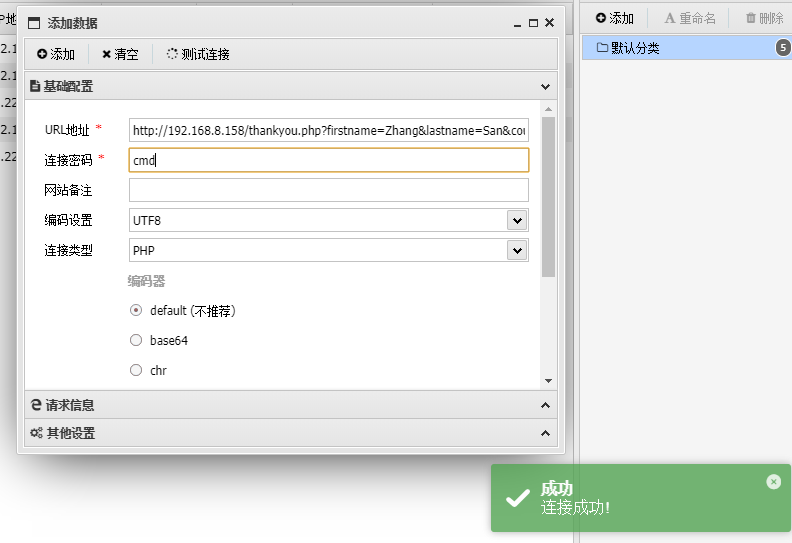
Task: Maximize the 添加数据 dialog window
Action: tap(533, 22)
